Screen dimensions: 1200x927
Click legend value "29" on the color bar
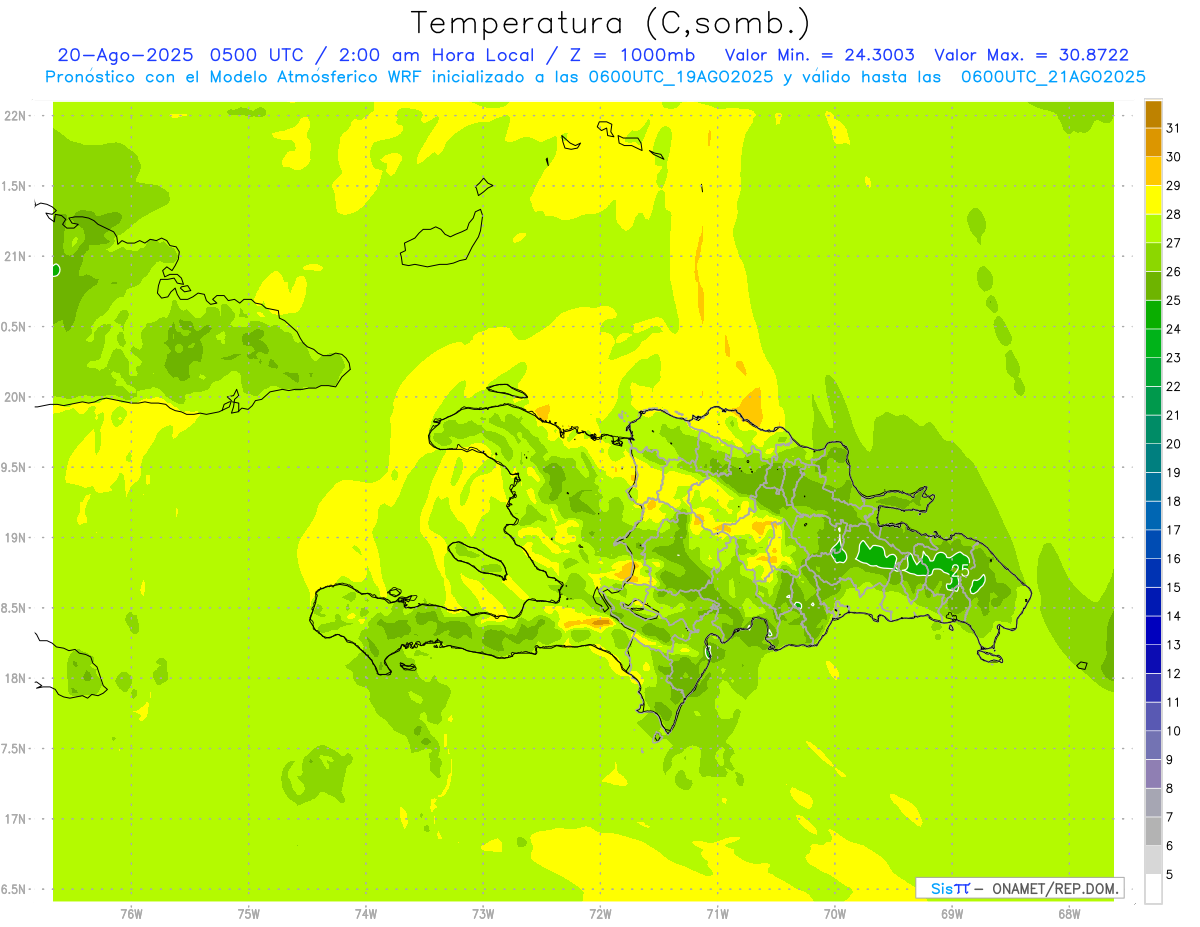[1174, 185]
